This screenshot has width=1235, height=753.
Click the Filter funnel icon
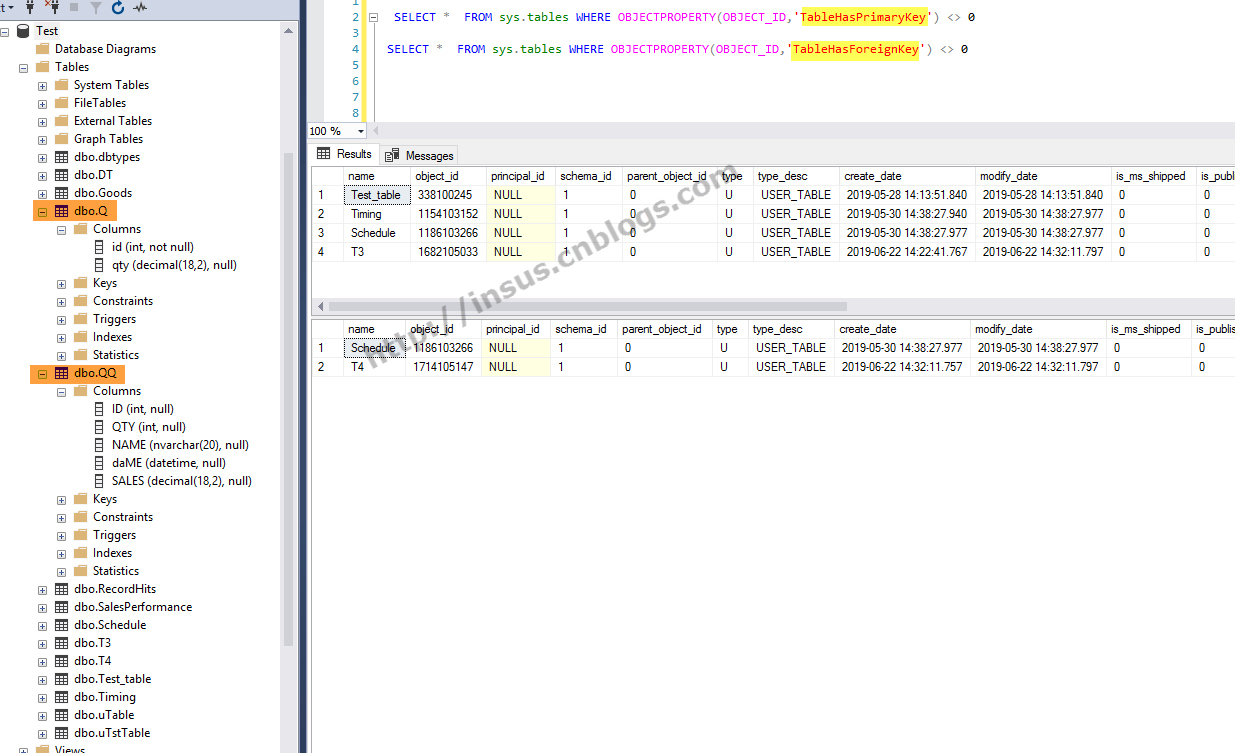click(x=96, y=7)
